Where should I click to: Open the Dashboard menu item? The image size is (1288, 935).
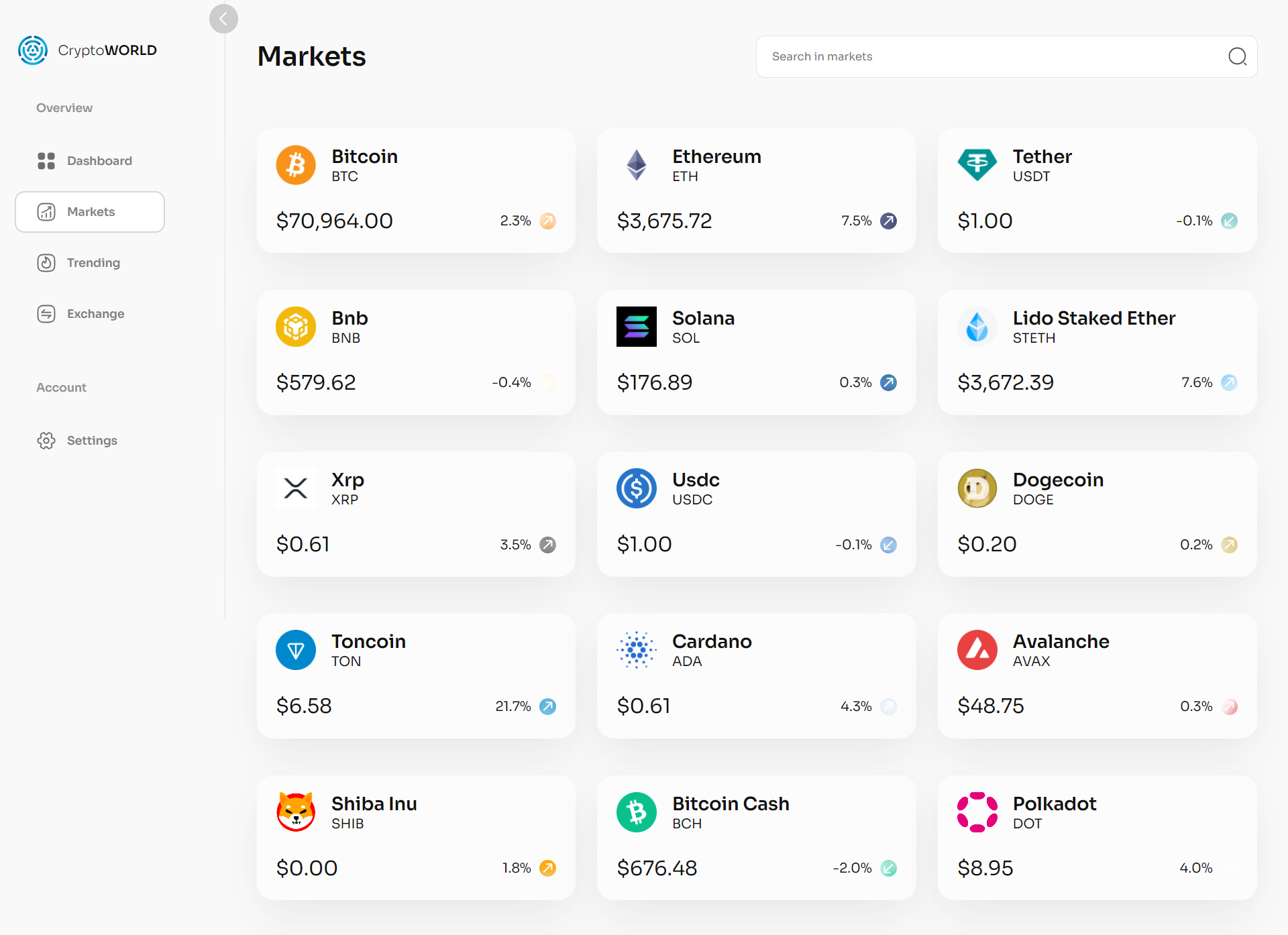(90, 161)
